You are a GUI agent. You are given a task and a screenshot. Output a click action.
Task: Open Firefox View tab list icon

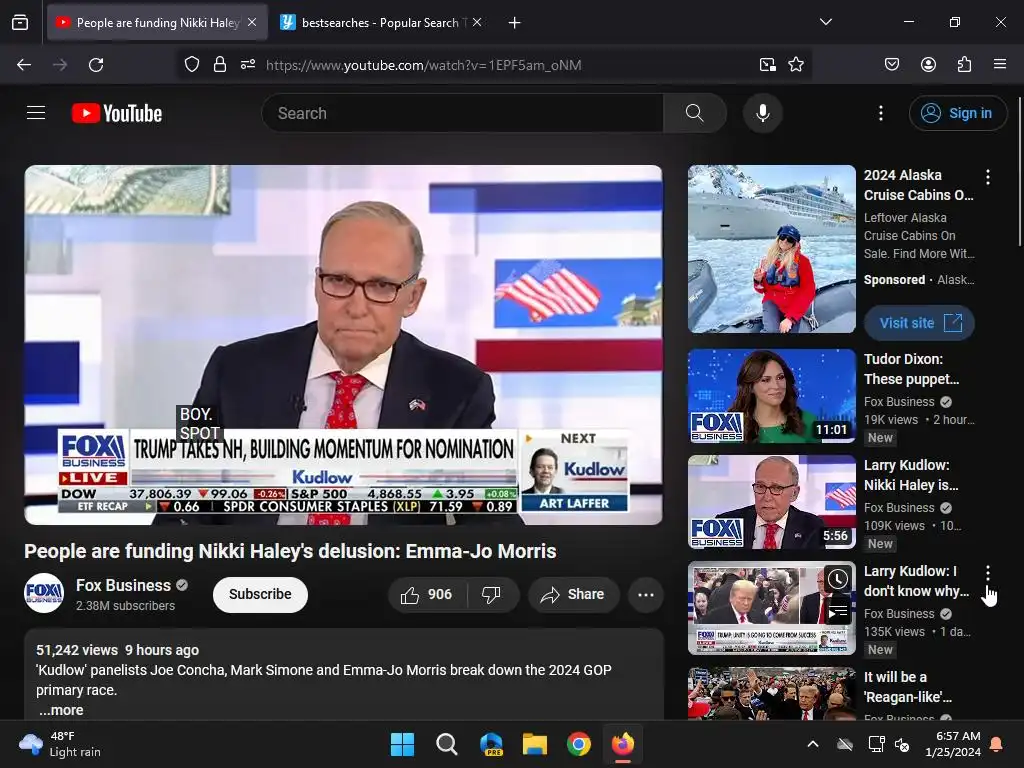tap(20, 22)
